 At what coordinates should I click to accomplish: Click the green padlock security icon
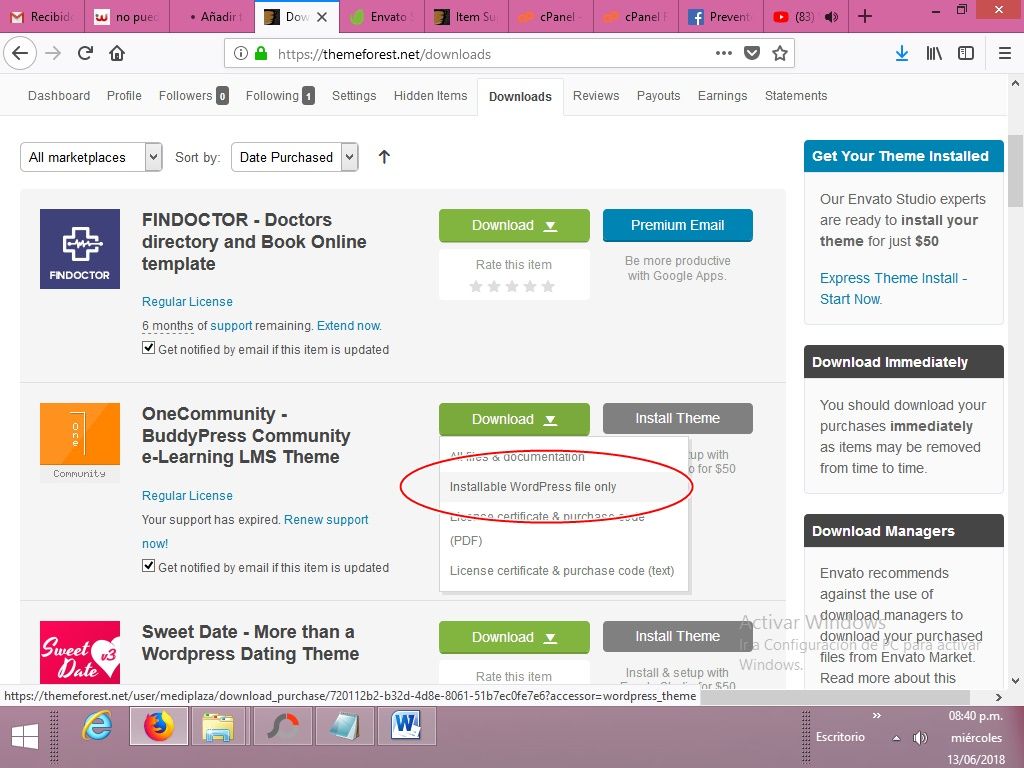pos(261,54)
